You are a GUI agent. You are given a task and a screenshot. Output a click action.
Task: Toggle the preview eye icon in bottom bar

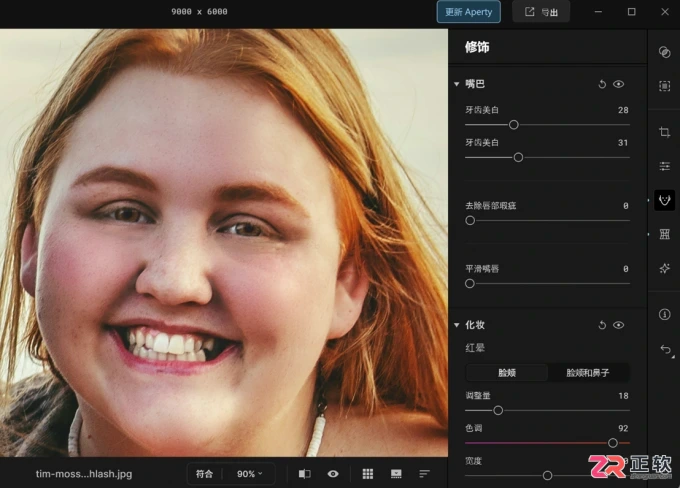pos(333,474)
